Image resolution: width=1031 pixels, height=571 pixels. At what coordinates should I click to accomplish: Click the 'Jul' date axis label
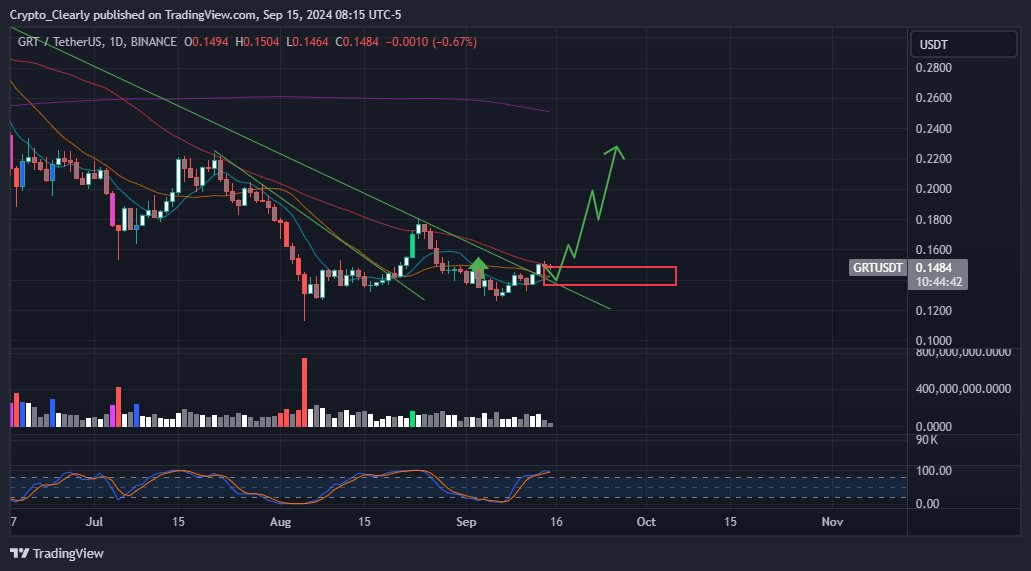click(x=95, y=522)
